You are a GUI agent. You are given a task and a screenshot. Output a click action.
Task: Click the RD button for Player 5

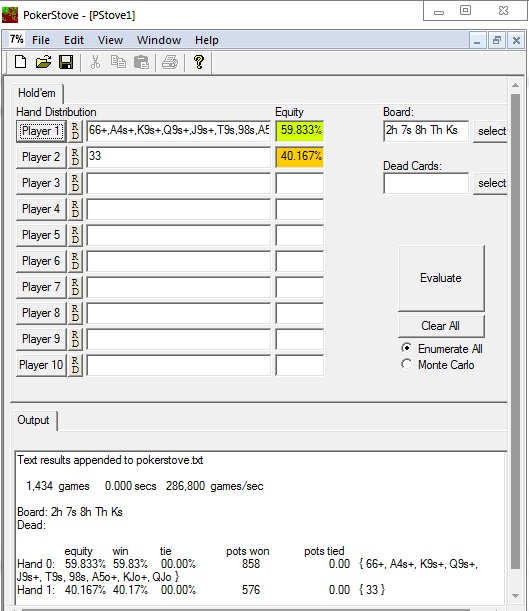[x=75, y=235]
